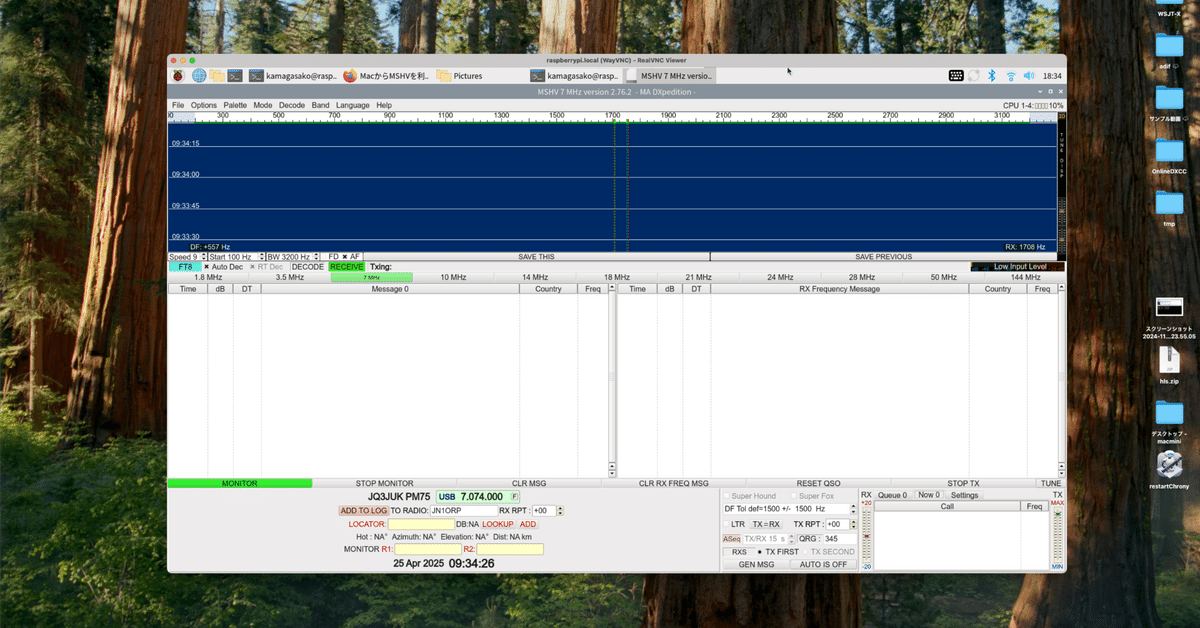Adjust the RX level slider
This screenshot has height=628, width=1200.
click(866, 535)
